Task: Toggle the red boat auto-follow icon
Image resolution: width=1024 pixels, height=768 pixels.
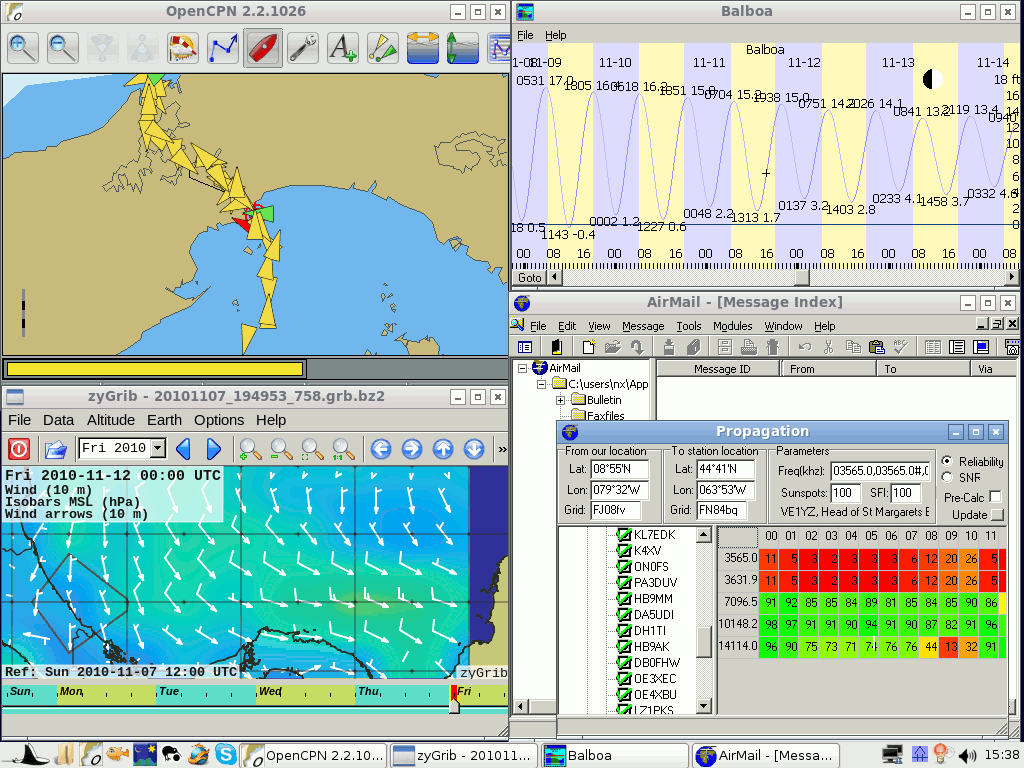Action: click(x=262, y=47)
